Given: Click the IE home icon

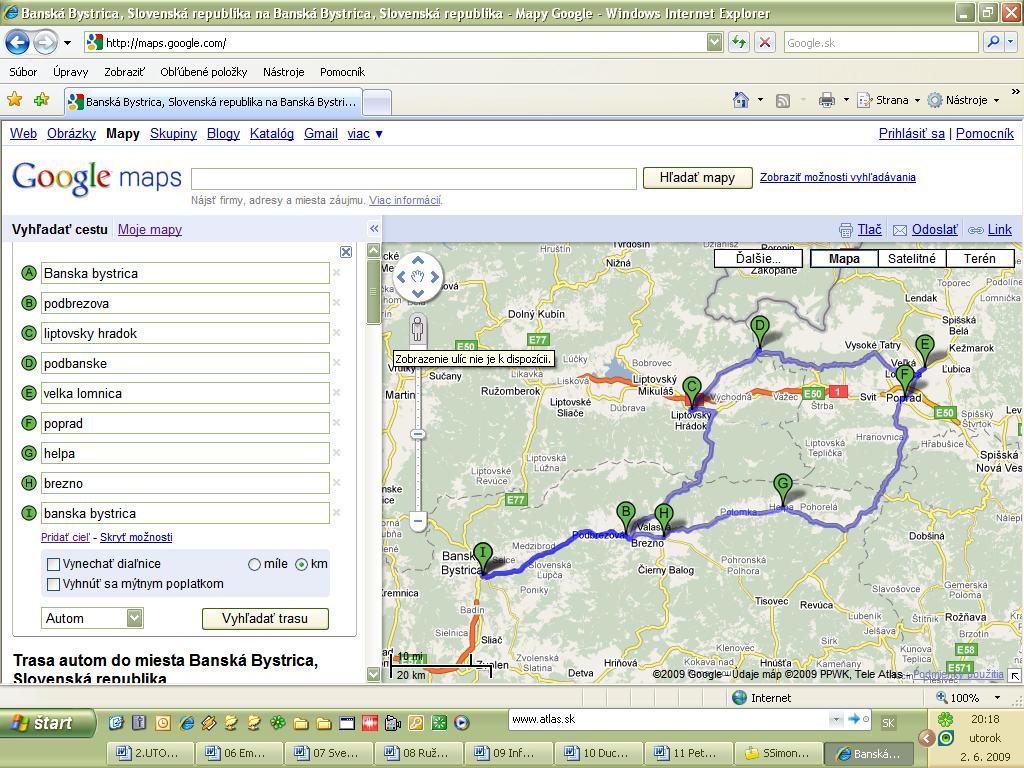Looking at the screenshot, I should point(741,100).
